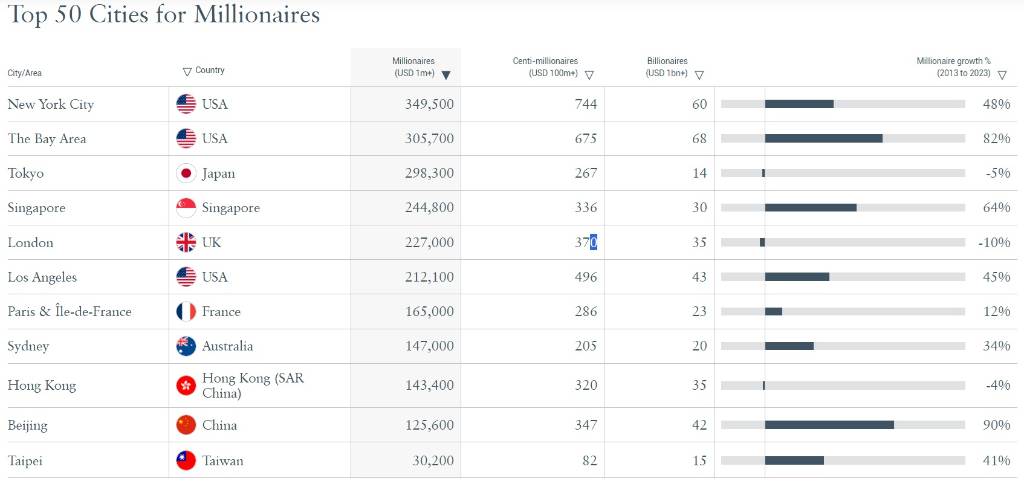The image size is (1024, 481).
Task: Click the Singapore flag icon
Action: coord(185,208)
